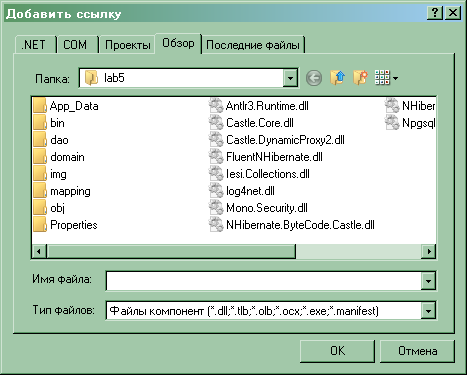Click the FluentNHibernate.dll file icon
This screenshot has height=375, width=467.
click(x=216, y=157)
